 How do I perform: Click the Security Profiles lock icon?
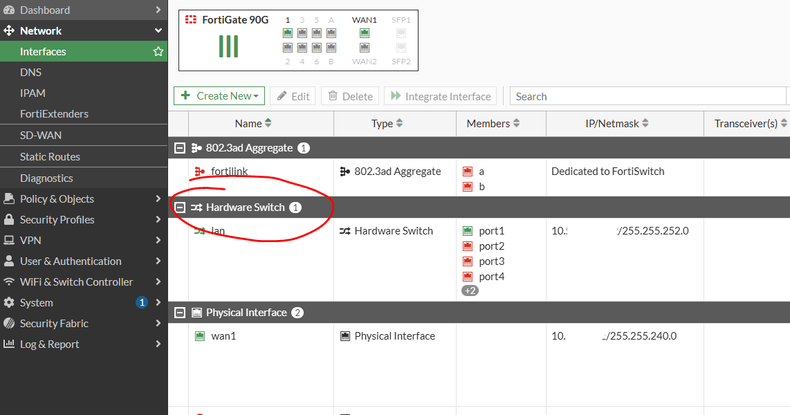pos(9,219)
